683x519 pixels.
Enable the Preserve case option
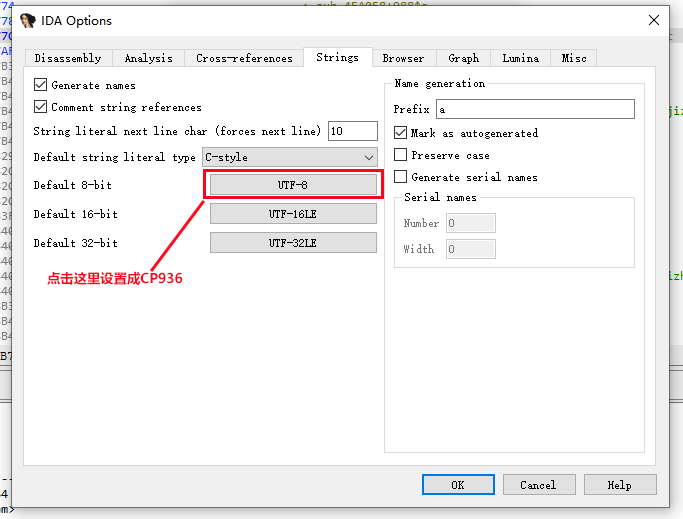click(x=400, y=155)
